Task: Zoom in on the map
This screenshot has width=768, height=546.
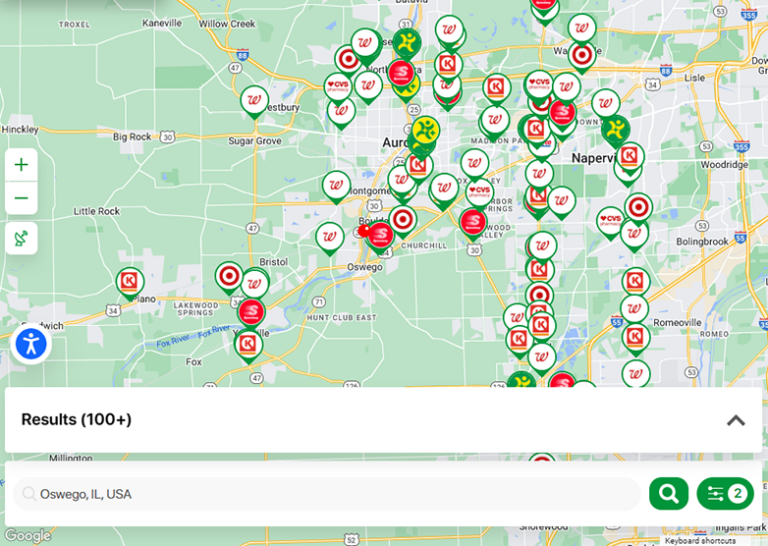Action: tap(21, 165)
